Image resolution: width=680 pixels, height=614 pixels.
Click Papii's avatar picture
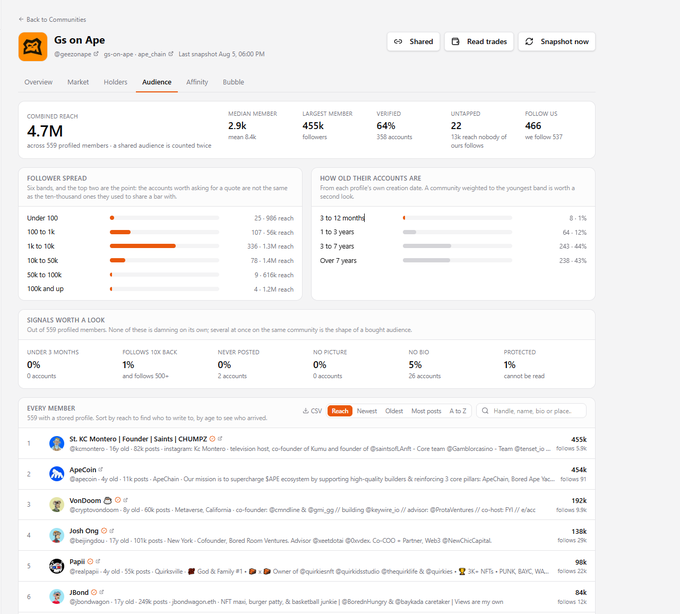pos(56,566)
